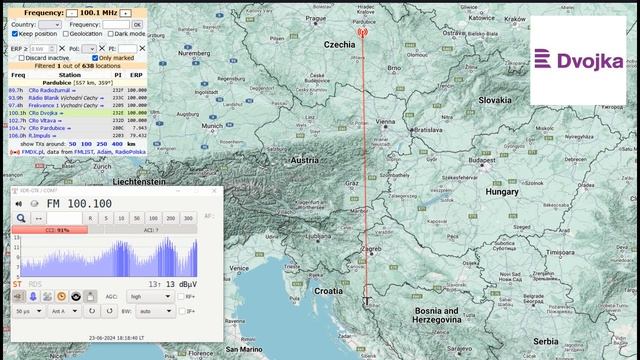
Task: Enable the IF+ checkbox in XDR-GTK
Action: 182,311
